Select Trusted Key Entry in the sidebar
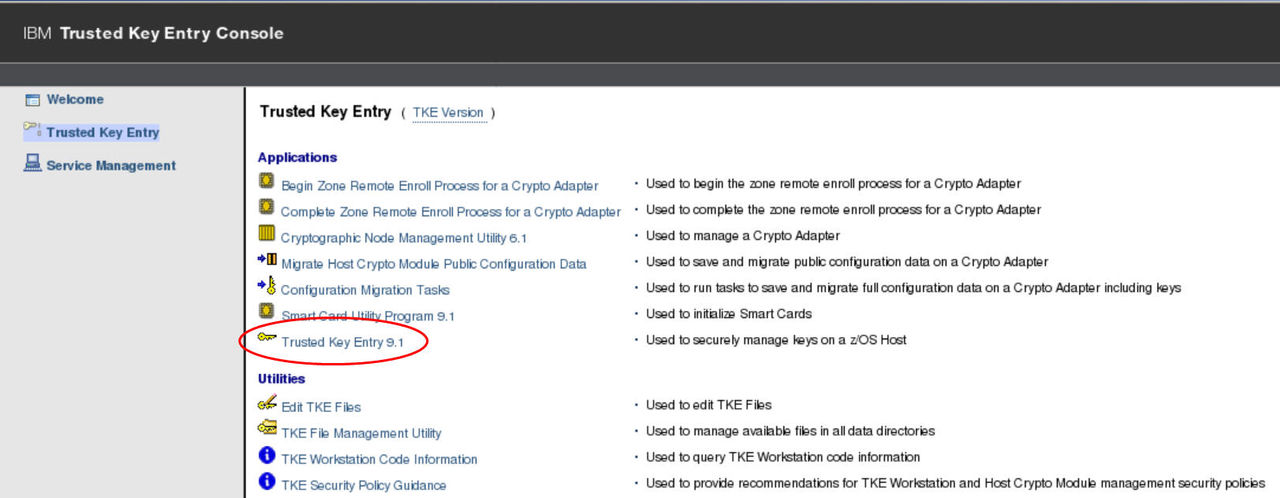 102,132
